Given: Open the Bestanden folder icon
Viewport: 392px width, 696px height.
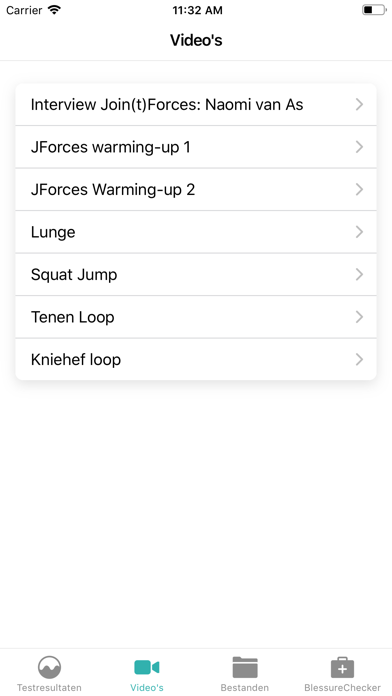Looking at the screenshot, I should pos(245,667).
